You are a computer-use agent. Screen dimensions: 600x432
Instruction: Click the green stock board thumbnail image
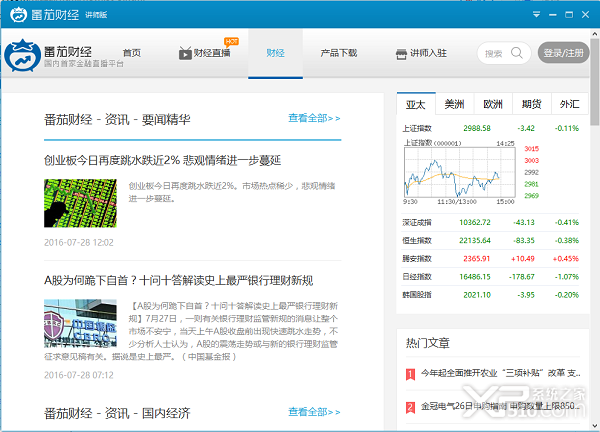pyautogui.click(x=80, y=203)
